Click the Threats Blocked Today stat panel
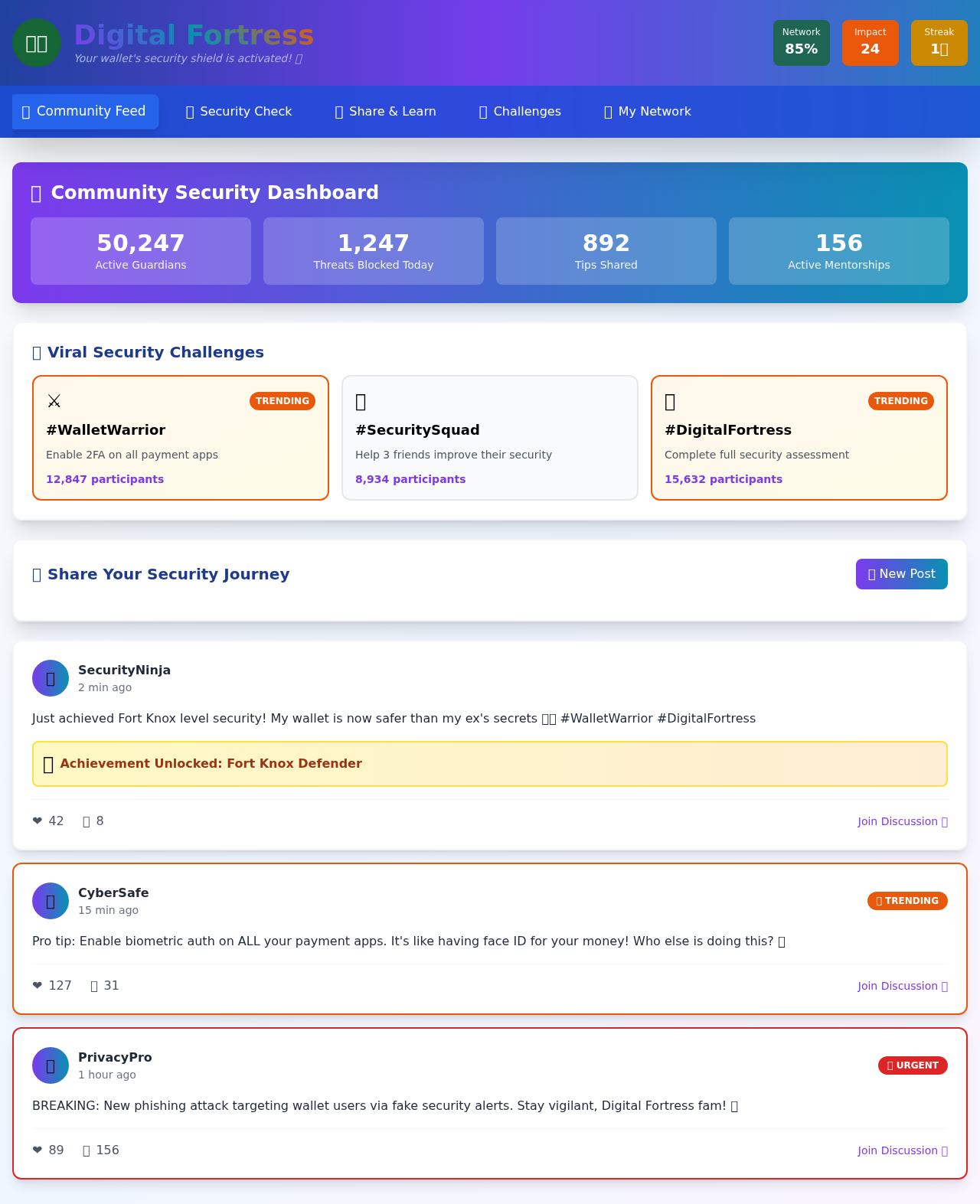 point(373,250)
